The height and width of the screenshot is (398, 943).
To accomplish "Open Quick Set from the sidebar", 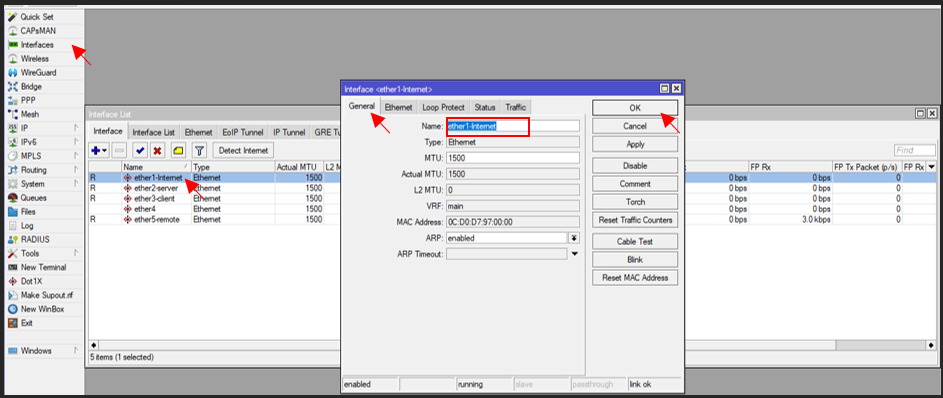I will (37, 17).
